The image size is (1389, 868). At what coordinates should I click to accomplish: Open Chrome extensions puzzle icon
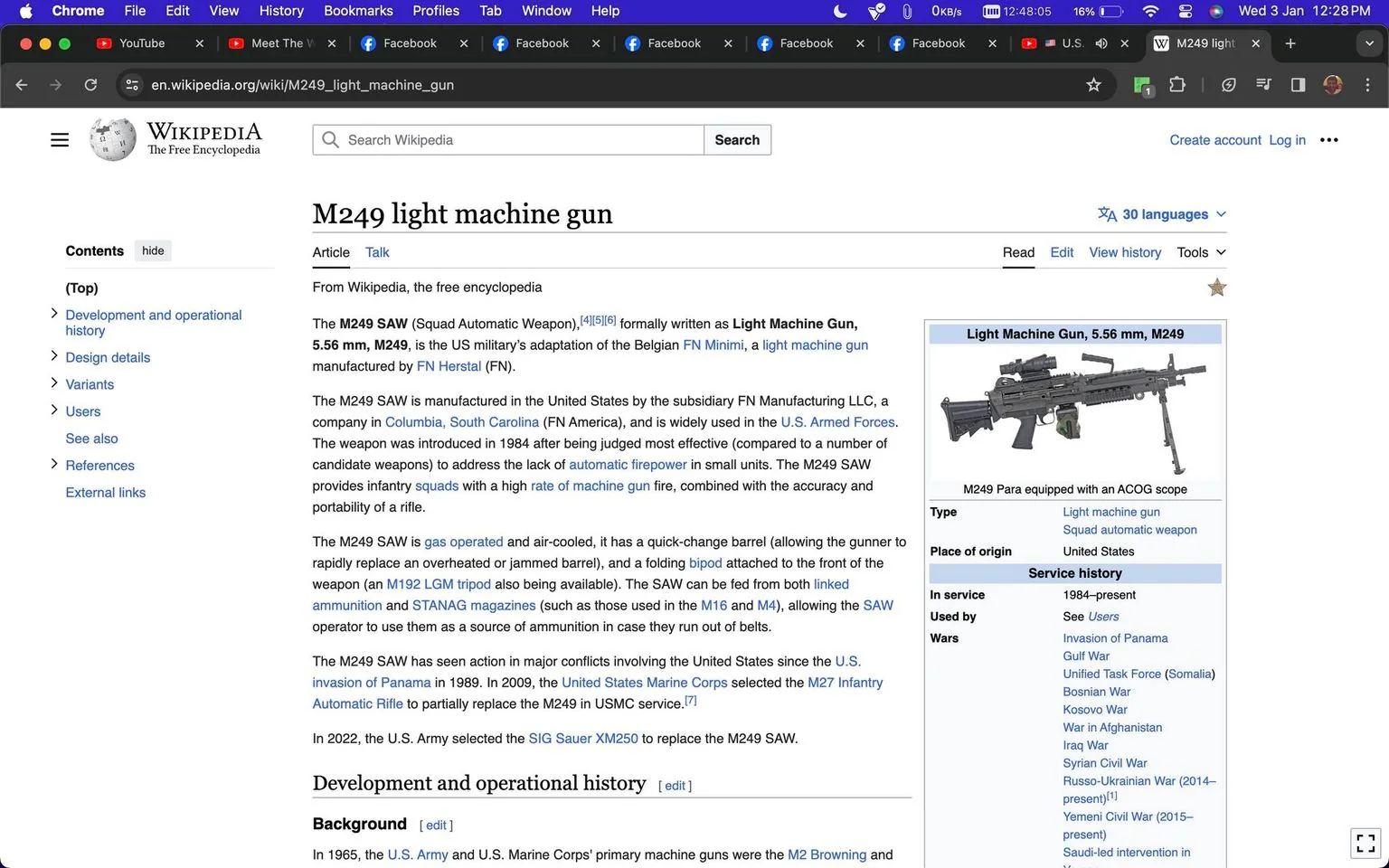pos(1176,85)
